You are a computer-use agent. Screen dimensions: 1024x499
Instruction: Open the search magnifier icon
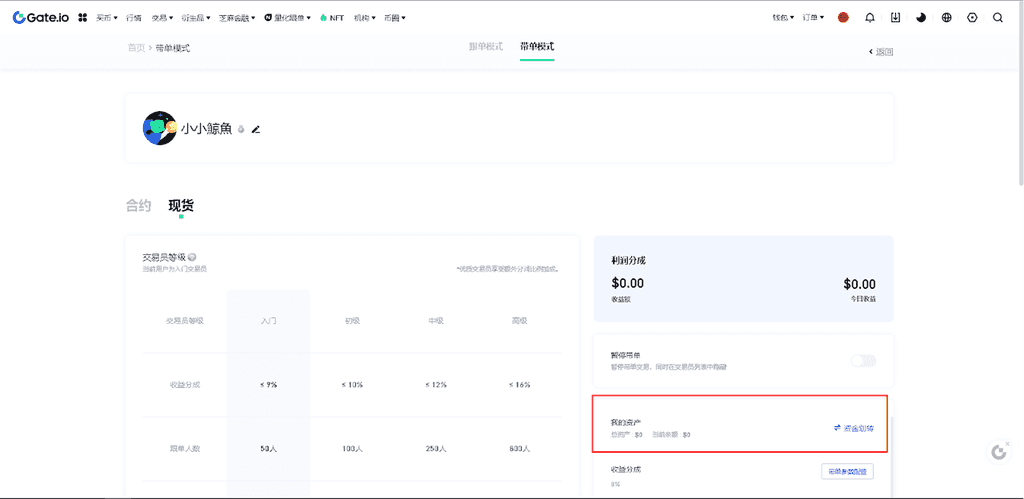point(998,17)
